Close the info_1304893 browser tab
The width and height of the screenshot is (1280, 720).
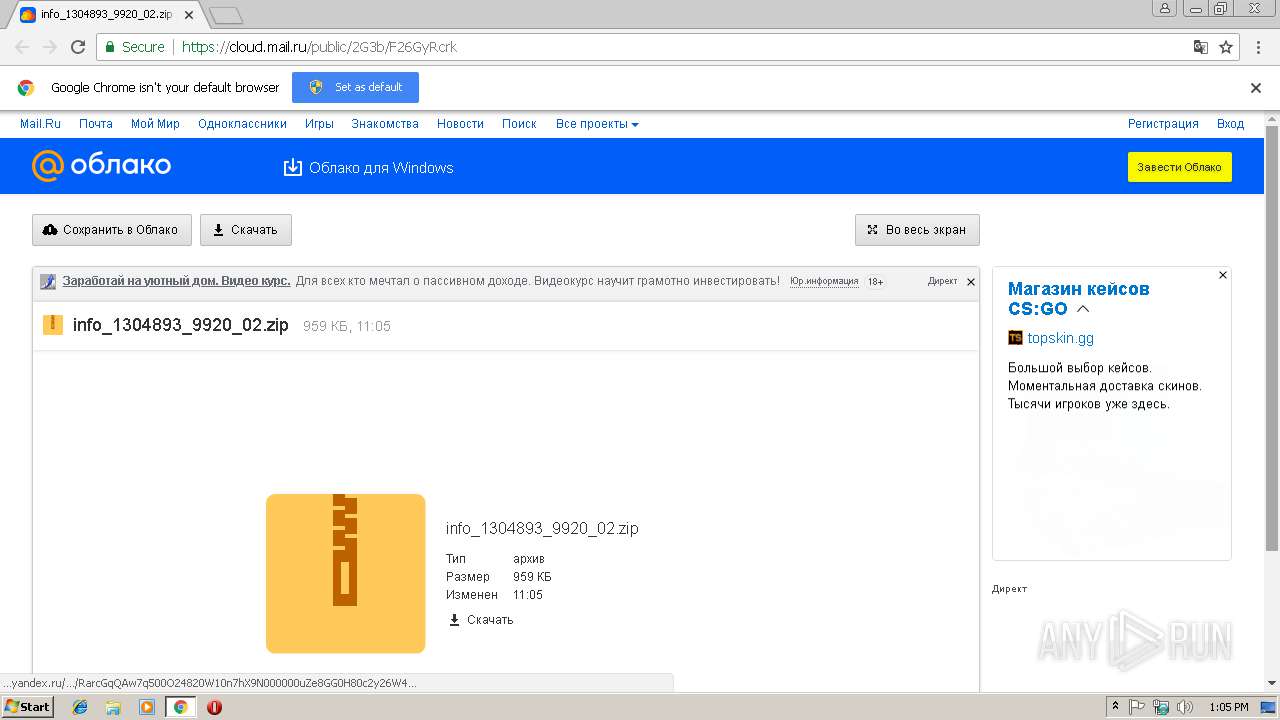pos(189,15)
